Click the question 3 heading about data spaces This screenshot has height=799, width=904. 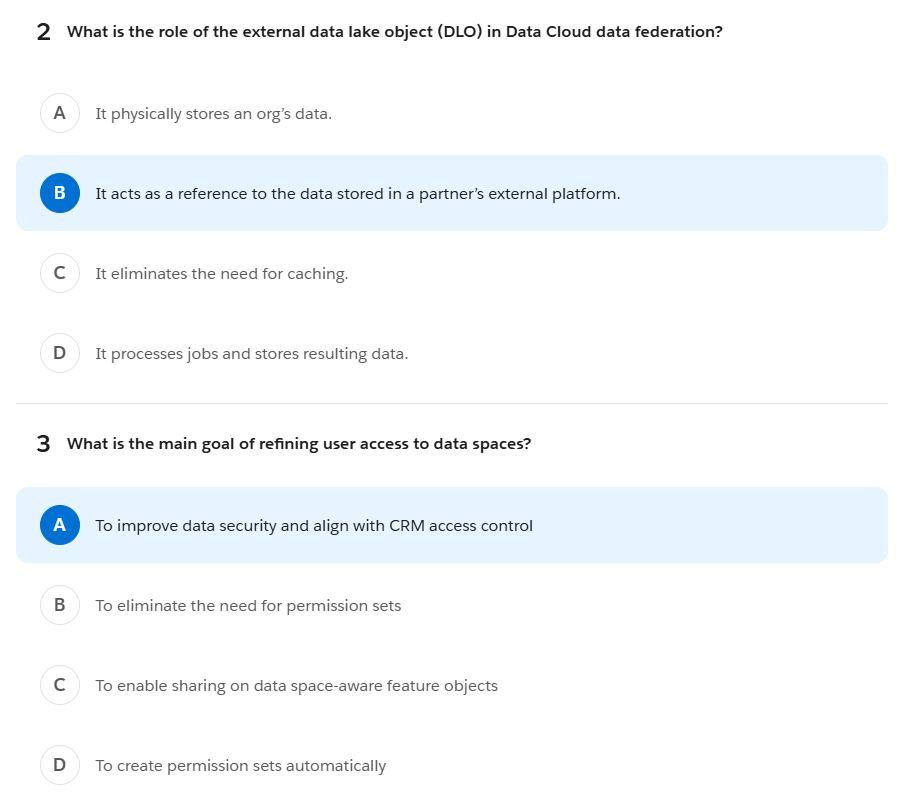click(x=299, y=444)
